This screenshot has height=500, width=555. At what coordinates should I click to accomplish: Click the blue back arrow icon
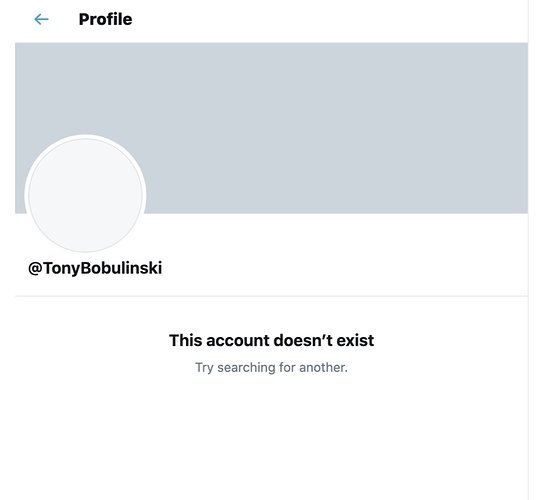tap(41, 19)
